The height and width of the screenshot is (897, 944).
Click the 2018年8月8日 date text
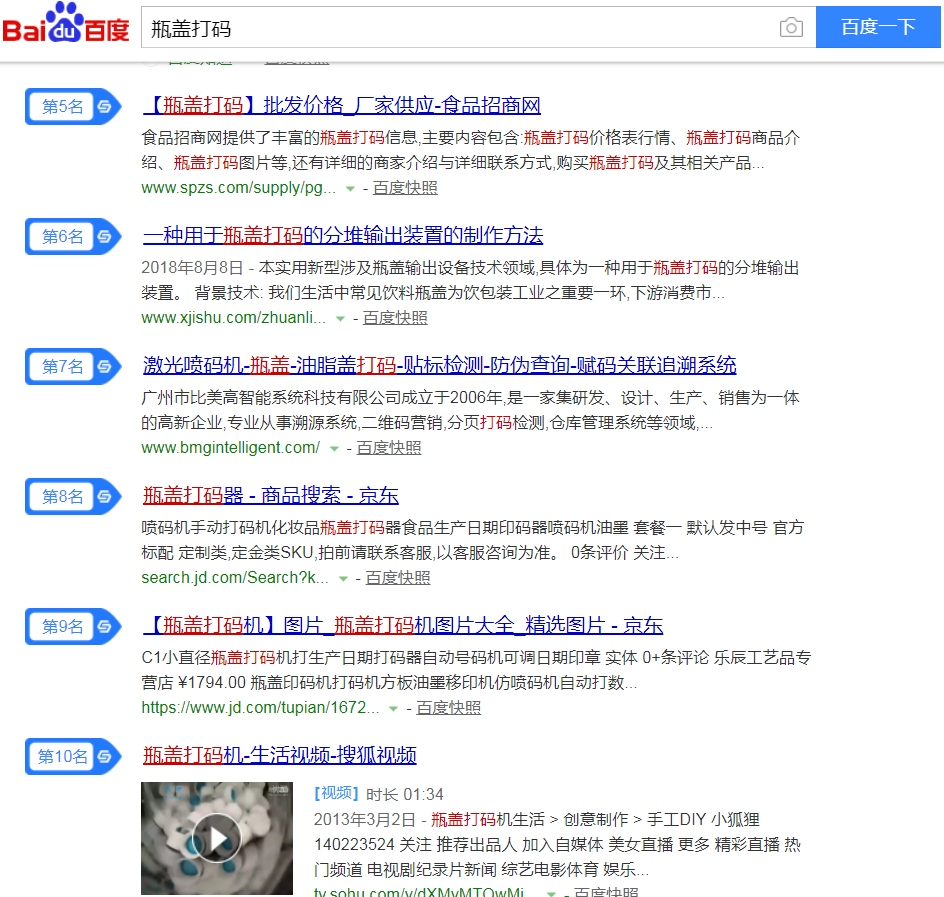[x=192, y=268]
